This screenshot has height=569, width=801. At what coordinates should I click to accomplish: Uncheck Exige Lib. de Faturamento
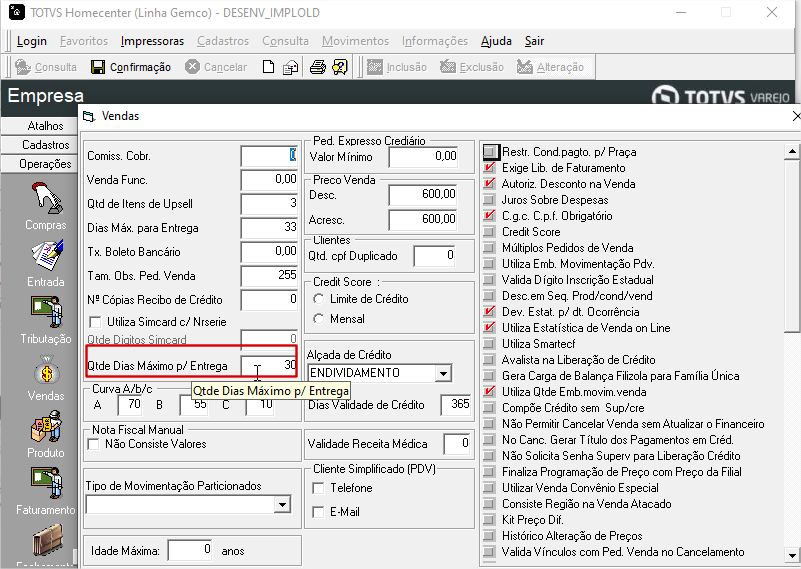pyautogui.click(x=489, y=168)
